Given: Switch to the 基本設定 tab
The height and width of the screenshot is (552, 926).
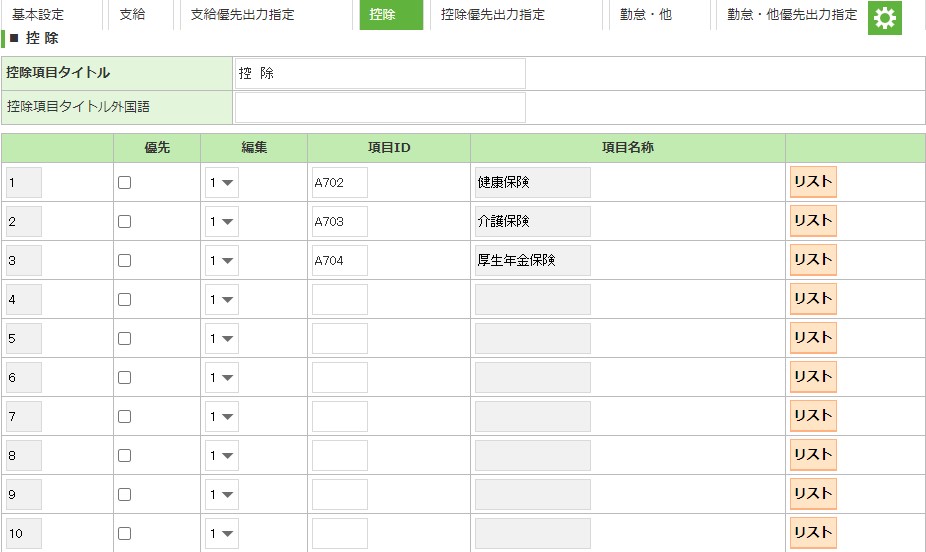Looking at the screenshot, I should point(38,15).
